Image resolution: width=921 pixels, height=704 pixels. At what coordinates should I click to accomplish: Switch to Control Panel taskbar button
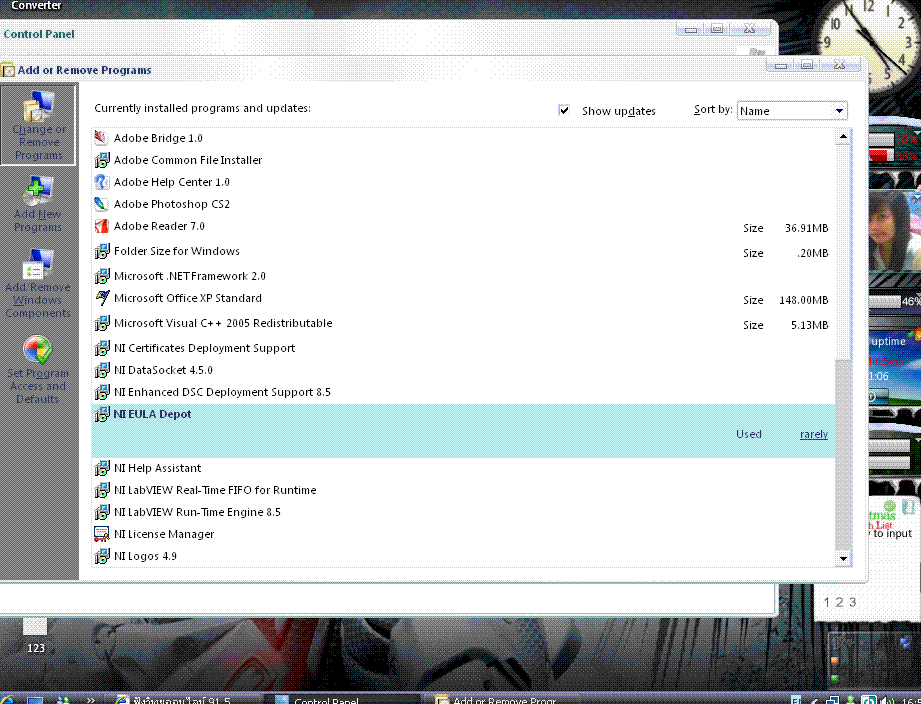pyautogui.click(x=342, y=698)
